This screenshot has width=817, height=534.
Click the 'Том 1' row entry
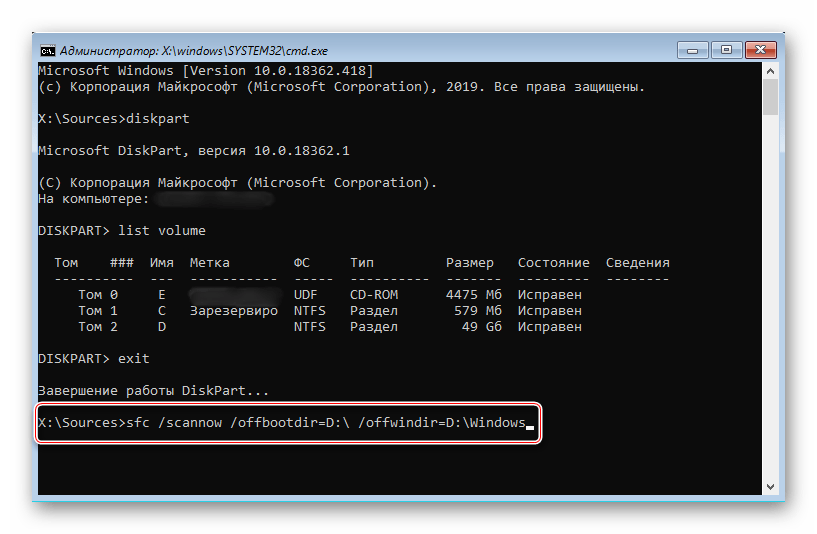click(x=98, y=311)
